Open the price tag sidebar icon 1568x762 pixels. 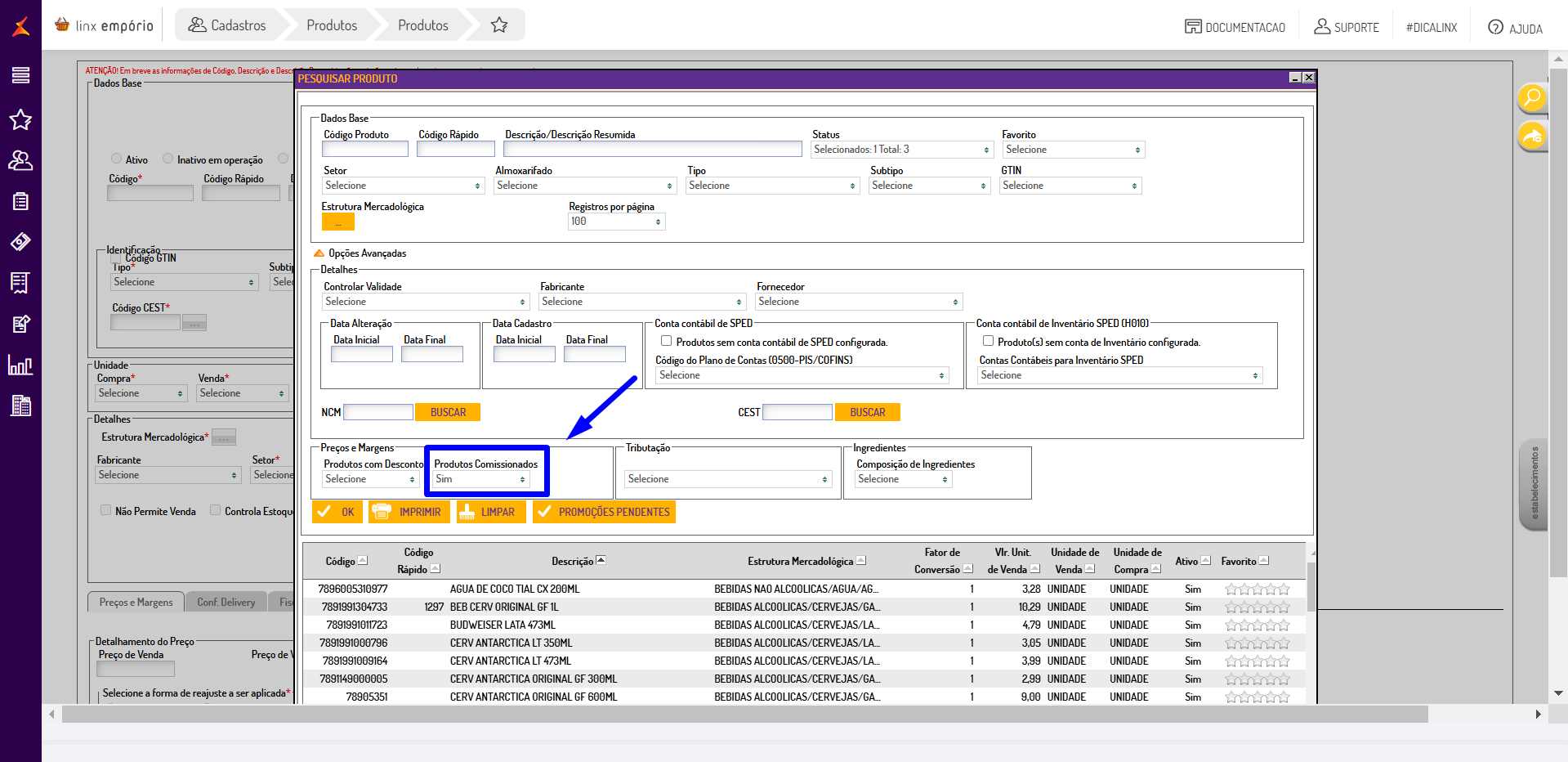[x=20, y=242]
